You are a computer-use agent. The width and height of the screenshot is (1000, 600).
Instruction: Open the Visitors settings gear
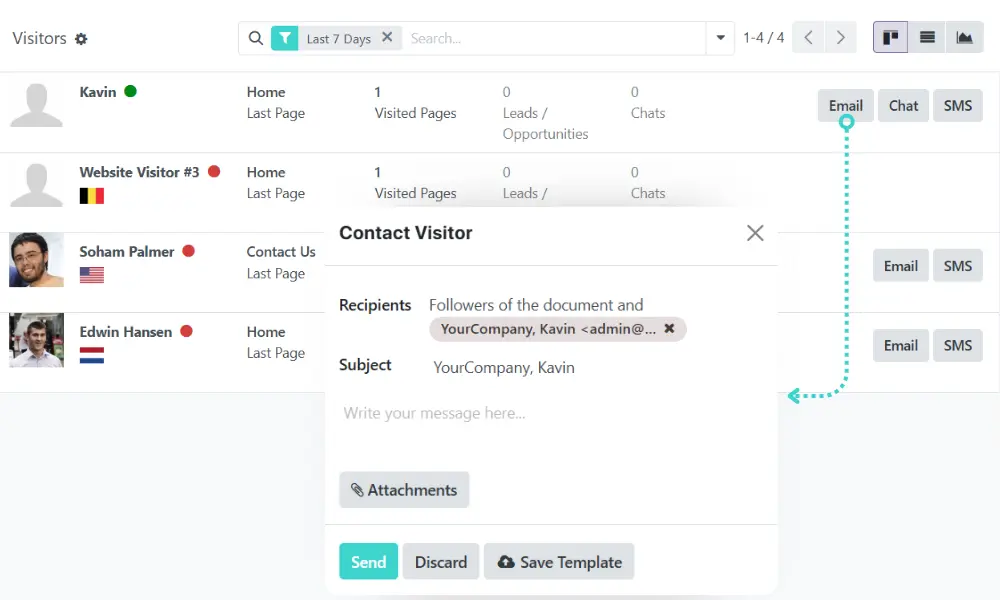tap(81, 39)
